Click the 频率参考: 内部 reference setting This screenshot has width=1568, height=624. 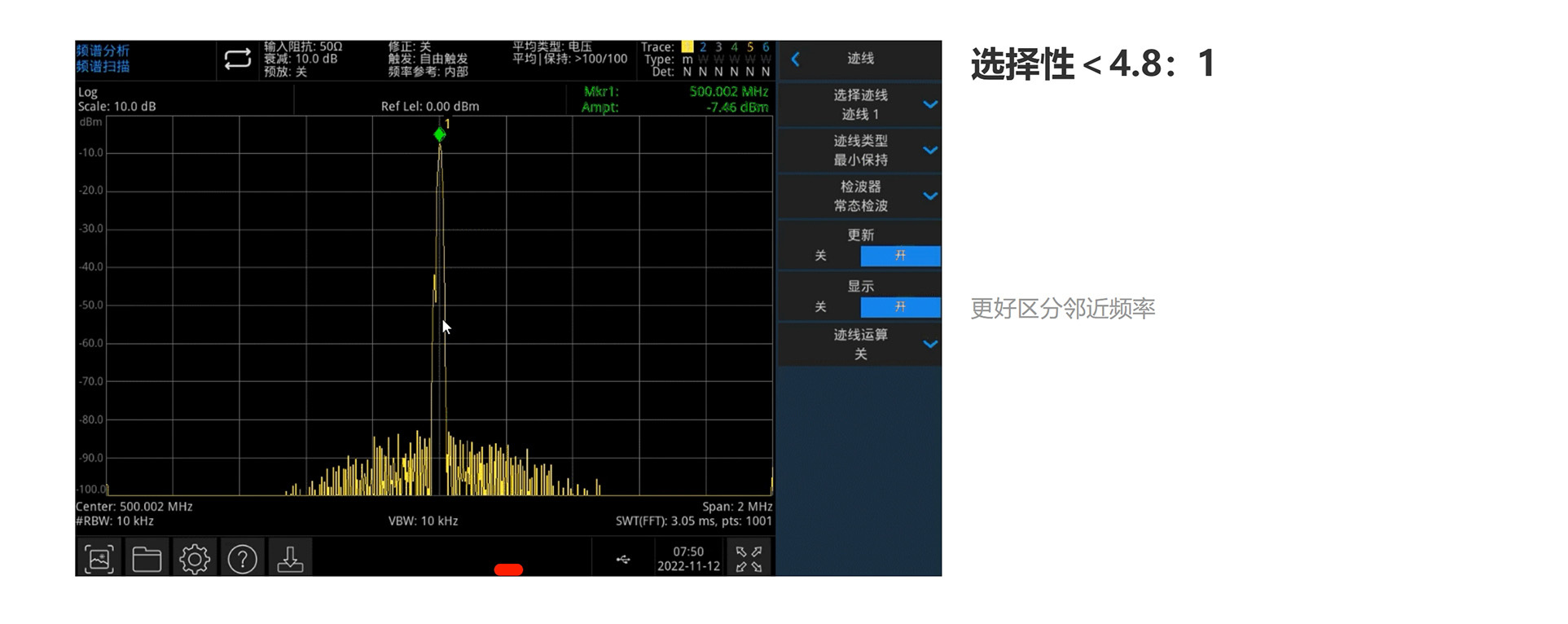tap(428, 72)
